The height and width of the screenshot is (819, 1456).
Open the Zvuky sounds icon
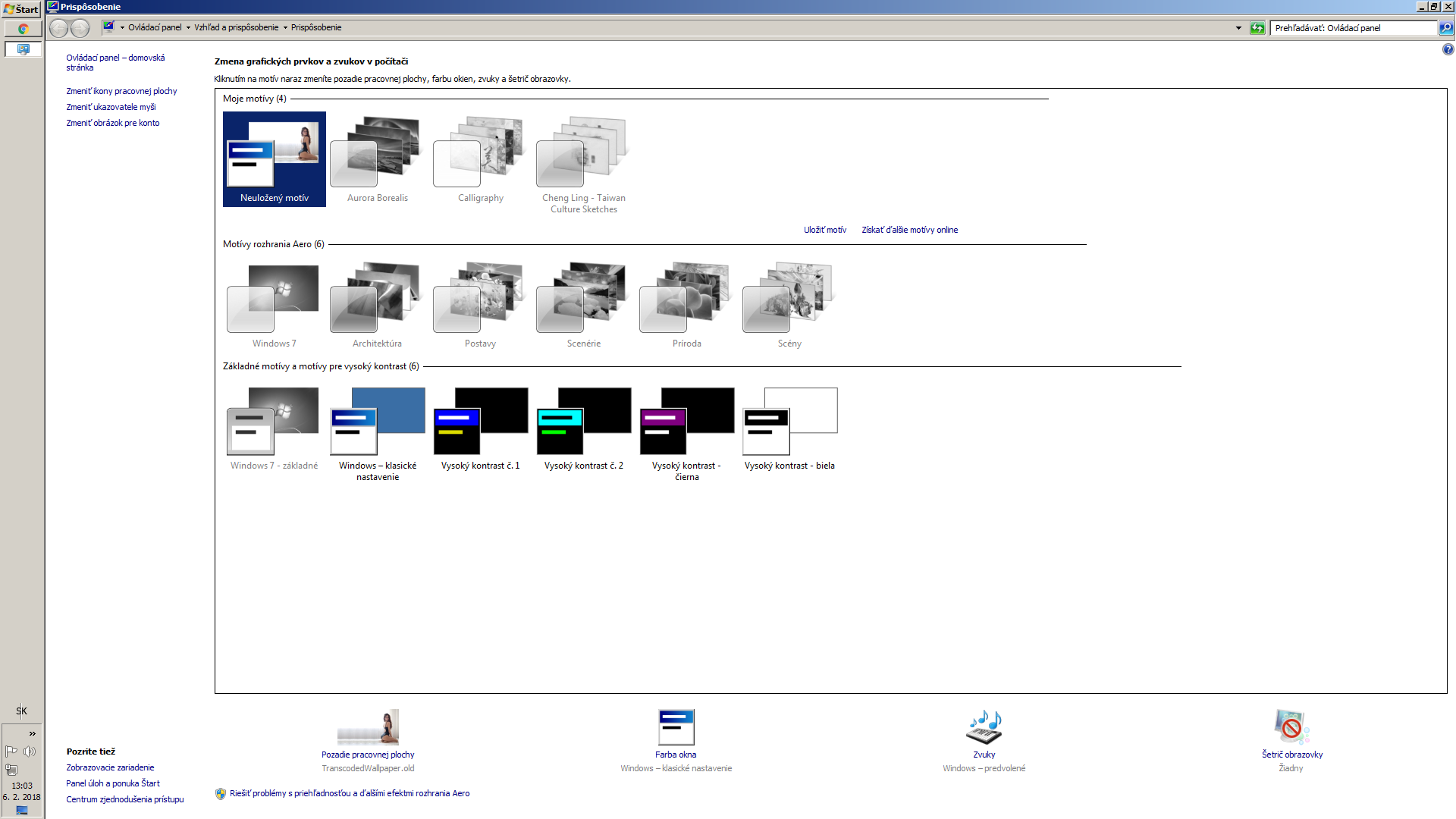(x=984, y=728)
